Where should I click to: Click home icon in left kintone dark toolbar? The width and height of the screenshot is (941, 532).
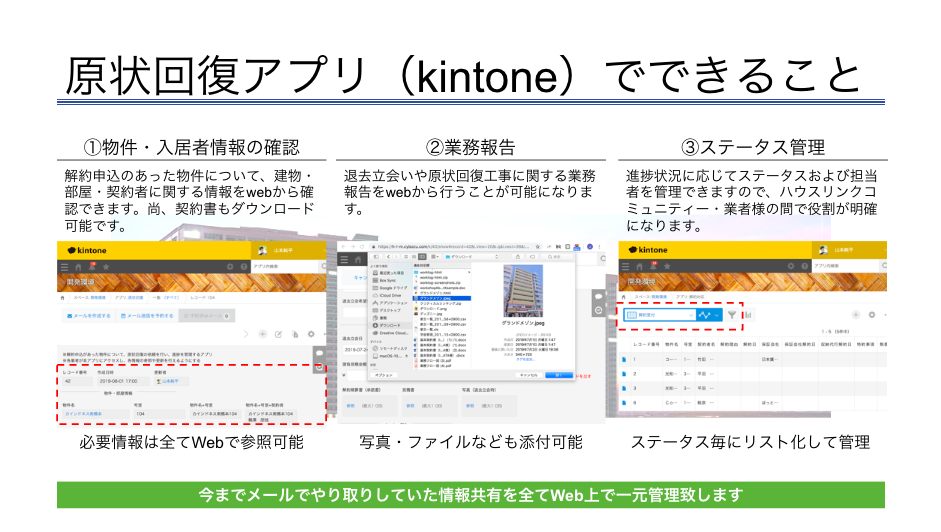point(78,267)
